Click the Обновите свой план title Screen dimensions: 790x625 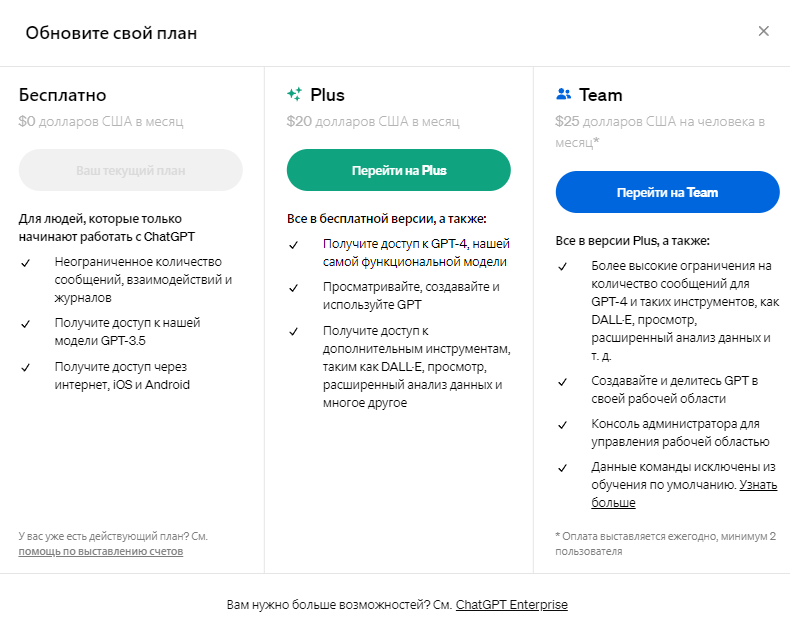click(111, 33)
